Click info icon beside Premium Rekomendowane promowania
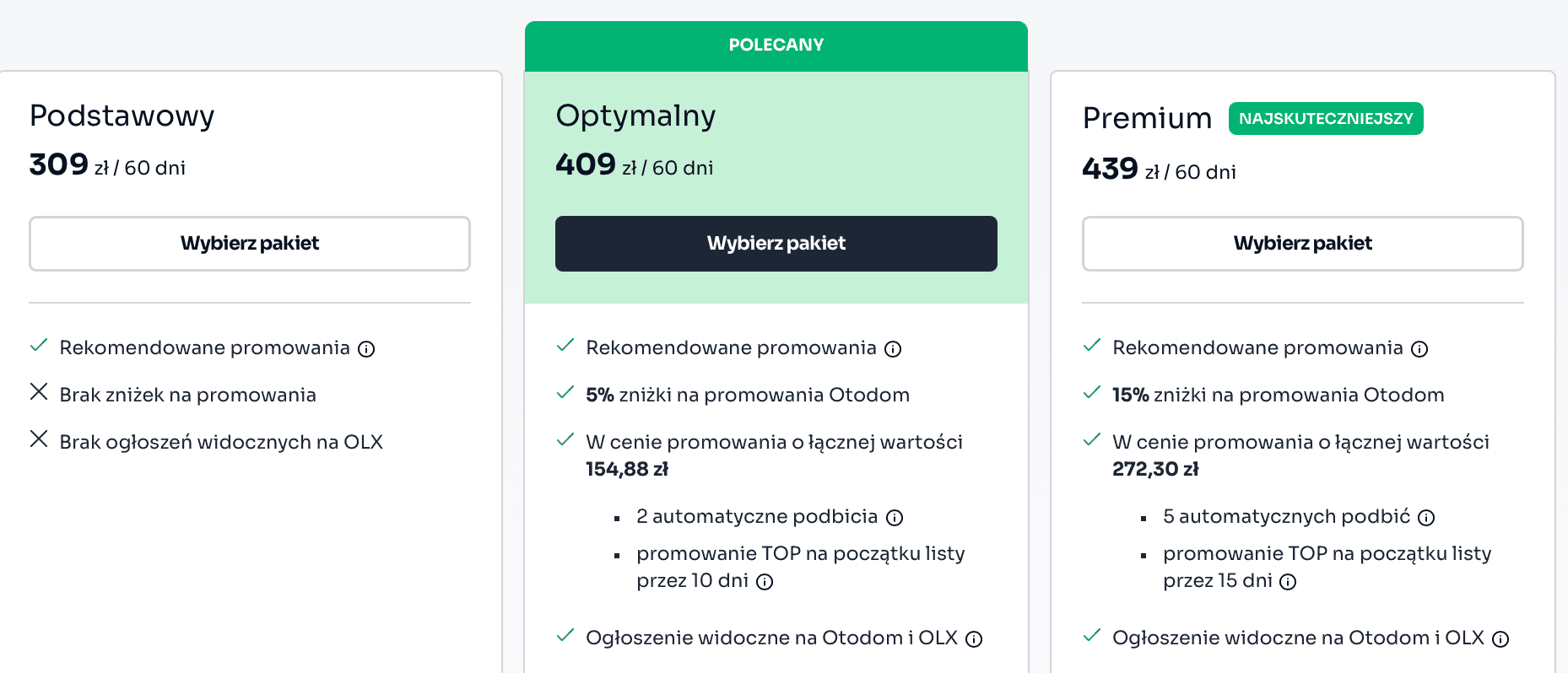Screen dimensions: 1568x673 pyautogui.click(x=1419, y=349)
